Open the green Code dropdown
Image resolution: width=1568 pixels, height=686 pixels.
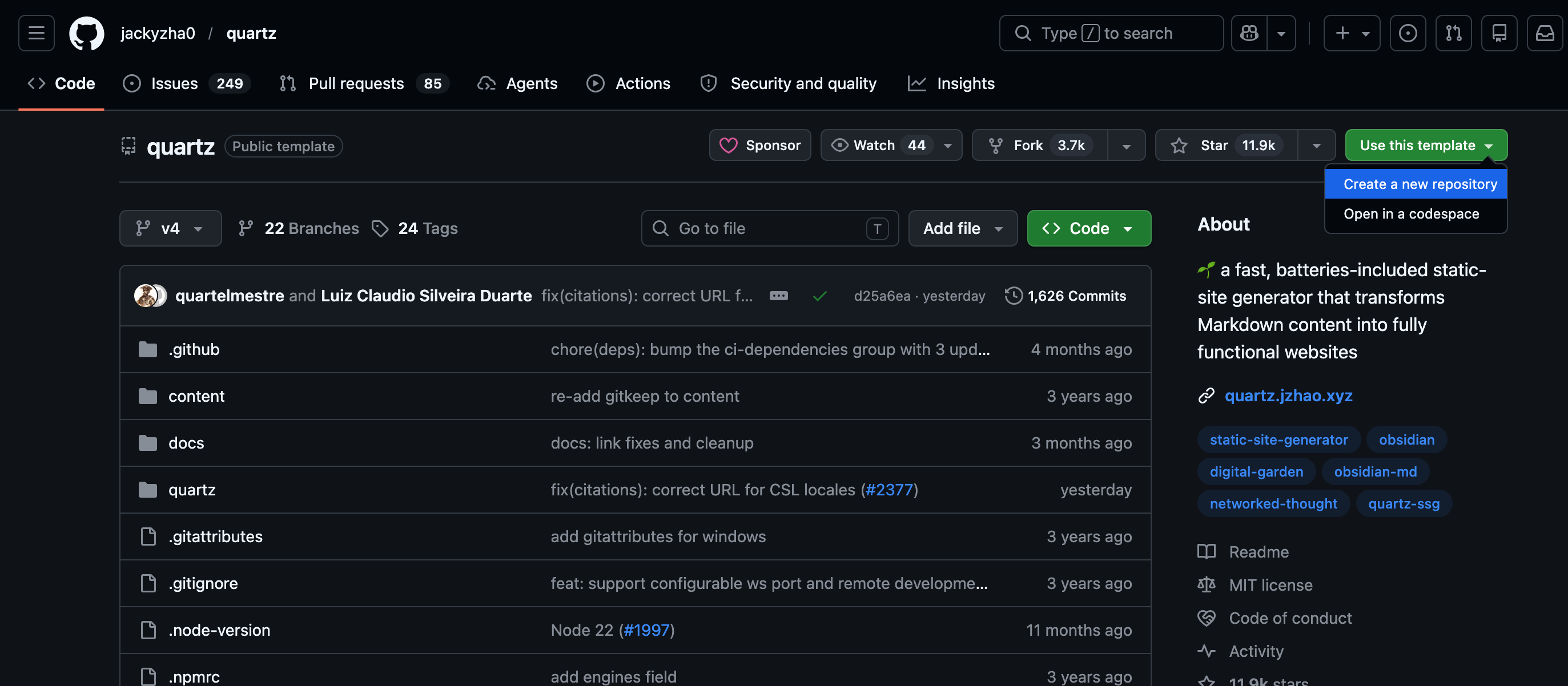click(x=1088, y=228)
